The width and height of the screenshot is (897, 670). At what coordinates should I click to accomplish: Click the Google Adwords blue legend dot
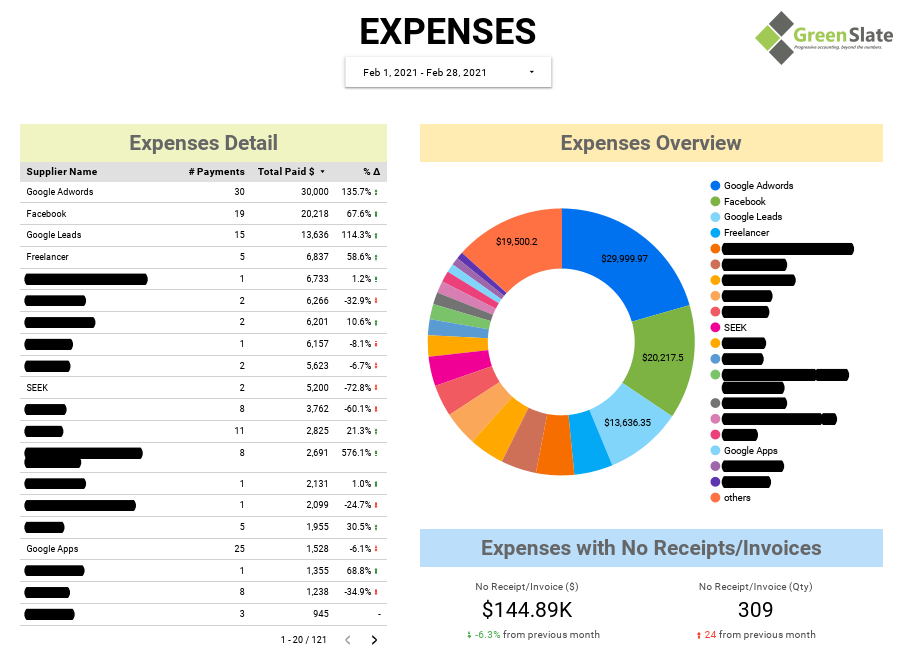pyautogui.click(x=715, y=185)
